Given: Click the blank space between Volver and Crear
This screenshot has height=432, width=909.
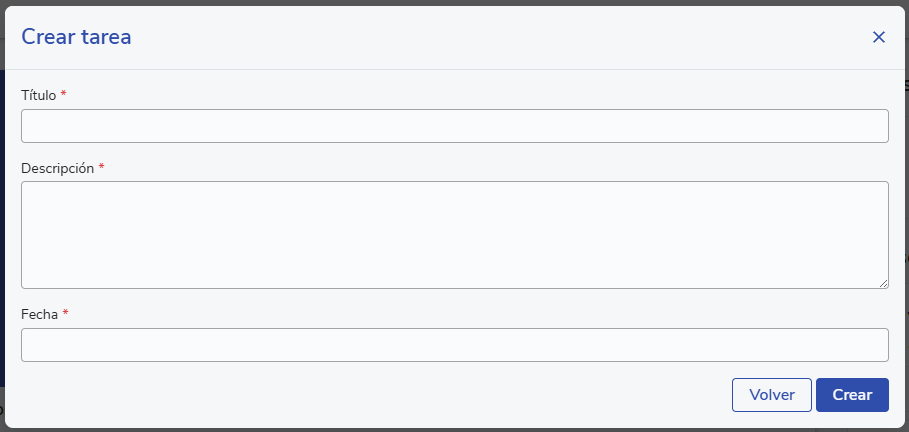Looking at the screenshot, I should [x=814, y=395].
